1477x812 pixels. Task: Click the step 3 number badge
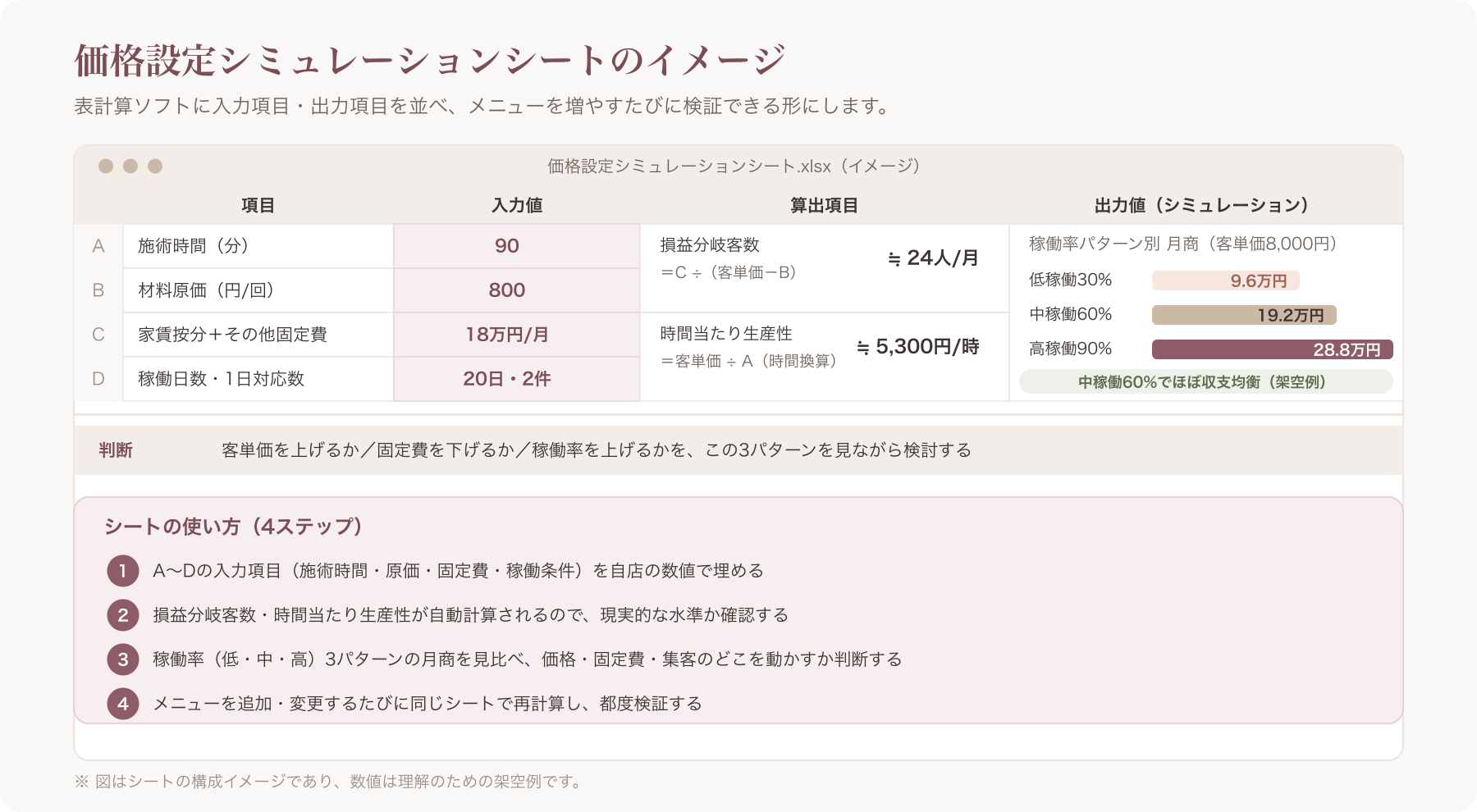(x=123, y=659)
